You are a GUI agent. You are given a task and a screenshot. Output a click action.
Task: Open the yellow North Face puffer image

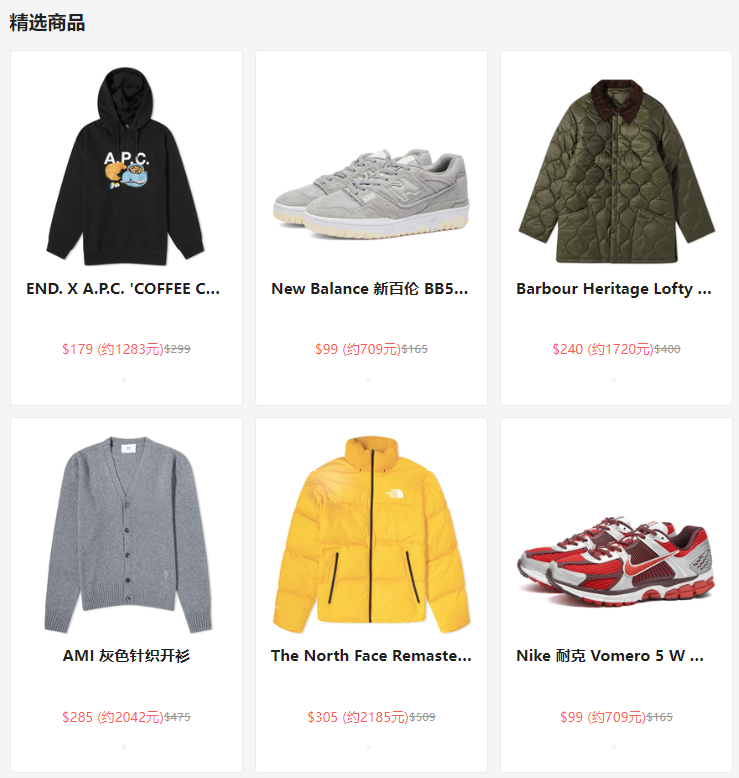point(371,535)
